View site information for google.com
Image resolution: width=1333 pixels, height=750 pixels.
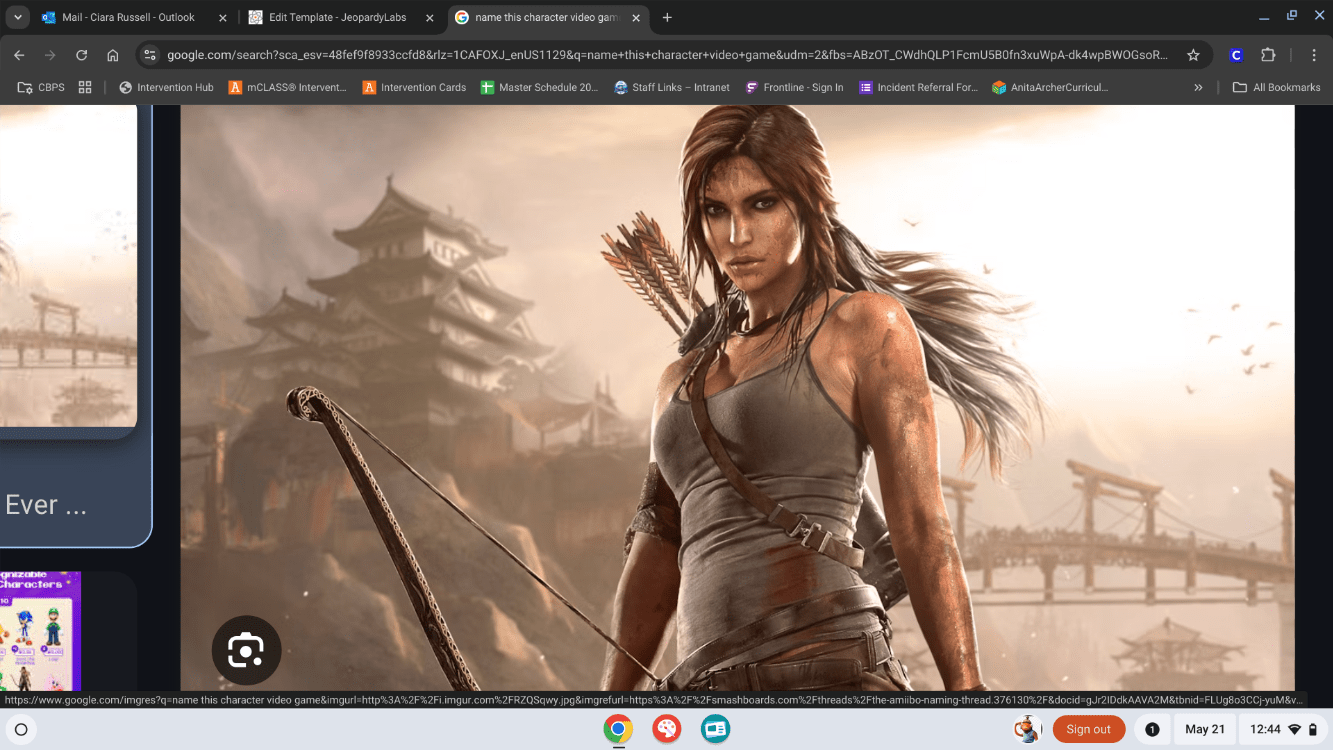150,55
